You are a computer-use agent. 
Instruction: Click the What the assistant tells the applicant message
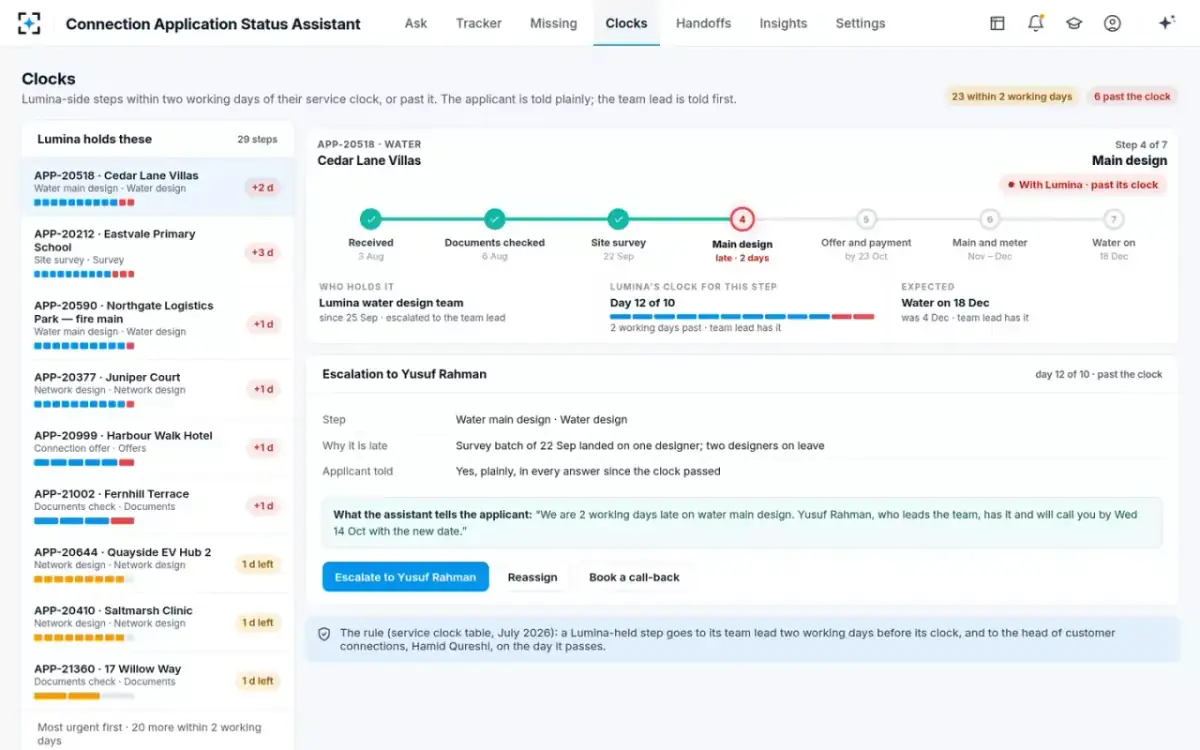click(742, 523)
